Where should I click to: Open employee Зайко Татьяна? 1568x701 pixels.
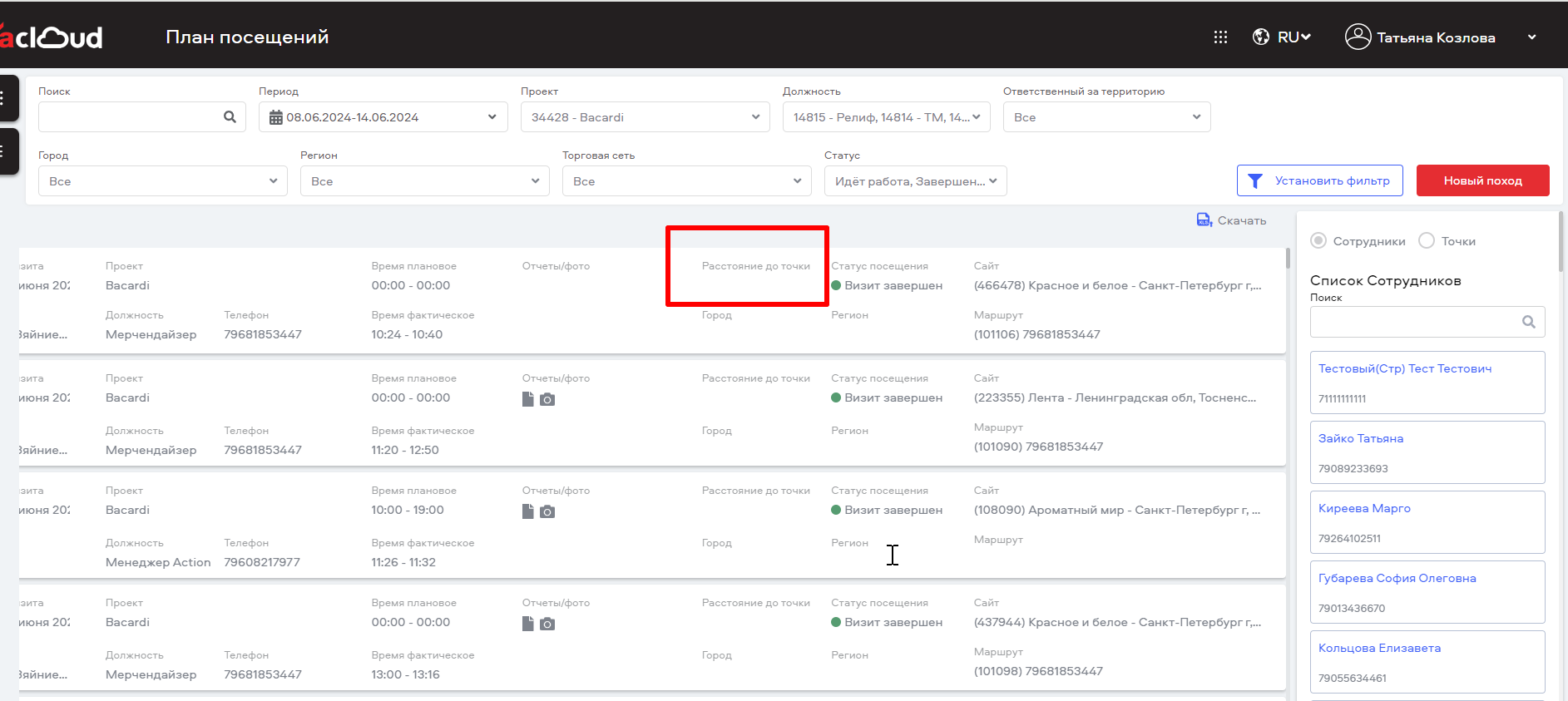1427,452
